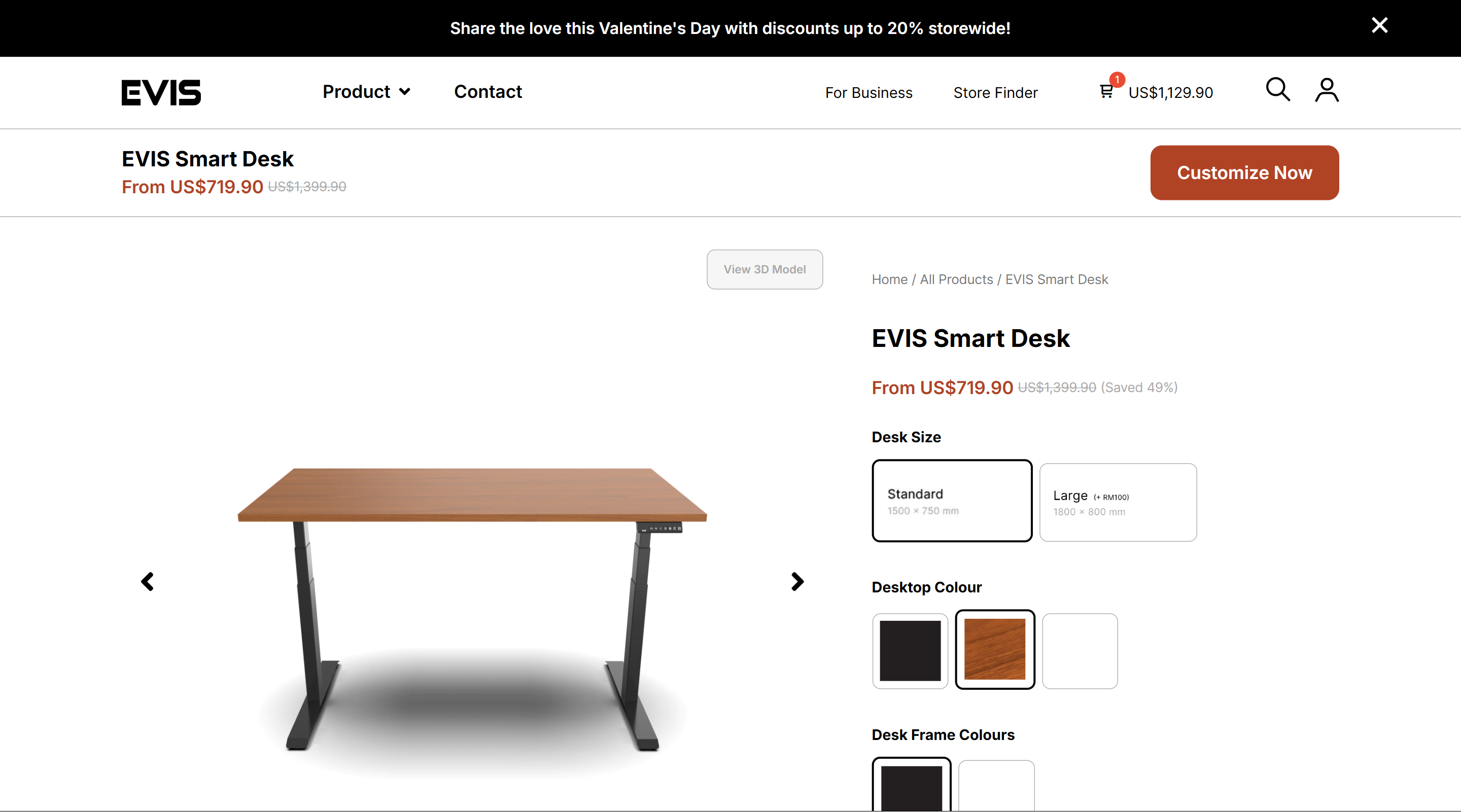Click the Customize Now button
The width and height of the screenshot is (1461, 812).
(x=1244, y=173)
